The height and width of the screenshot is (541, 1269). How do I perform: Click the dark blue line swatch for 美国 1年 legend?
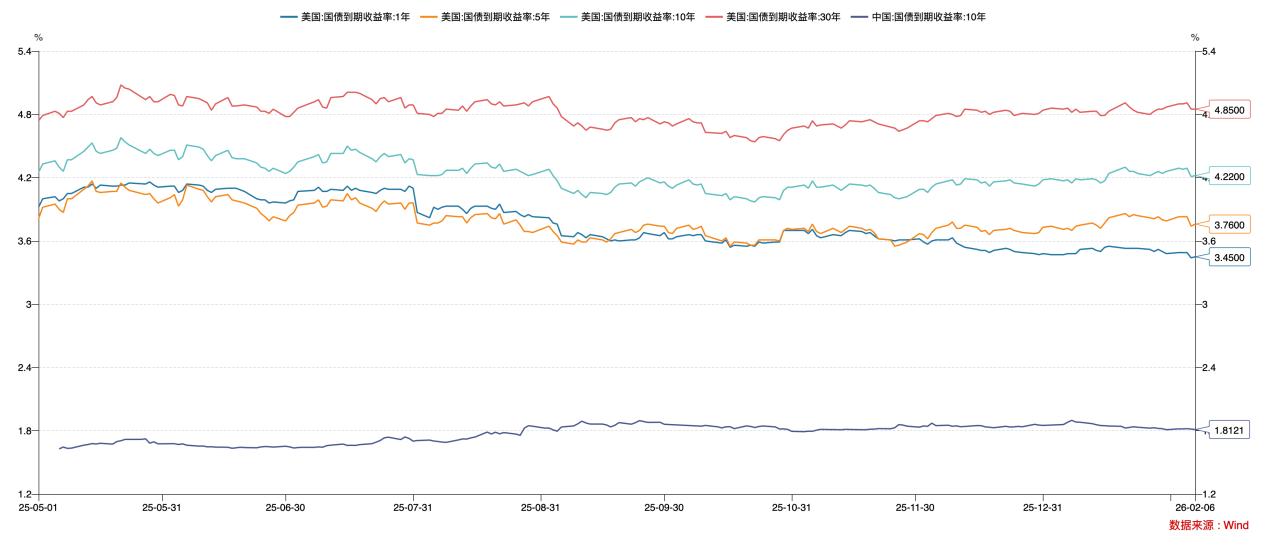[x=289, y=17]
